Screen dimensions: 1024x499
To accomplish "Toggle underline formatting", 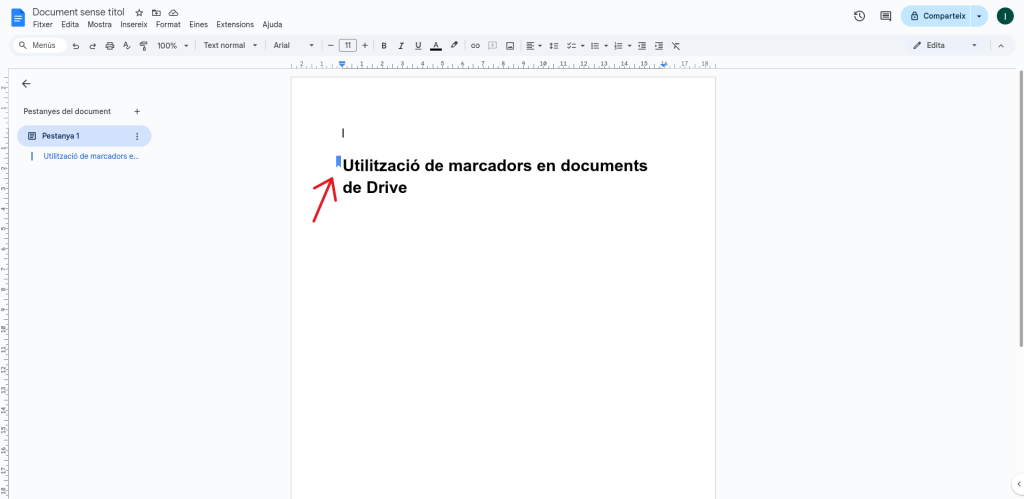I will pos(417,46).
